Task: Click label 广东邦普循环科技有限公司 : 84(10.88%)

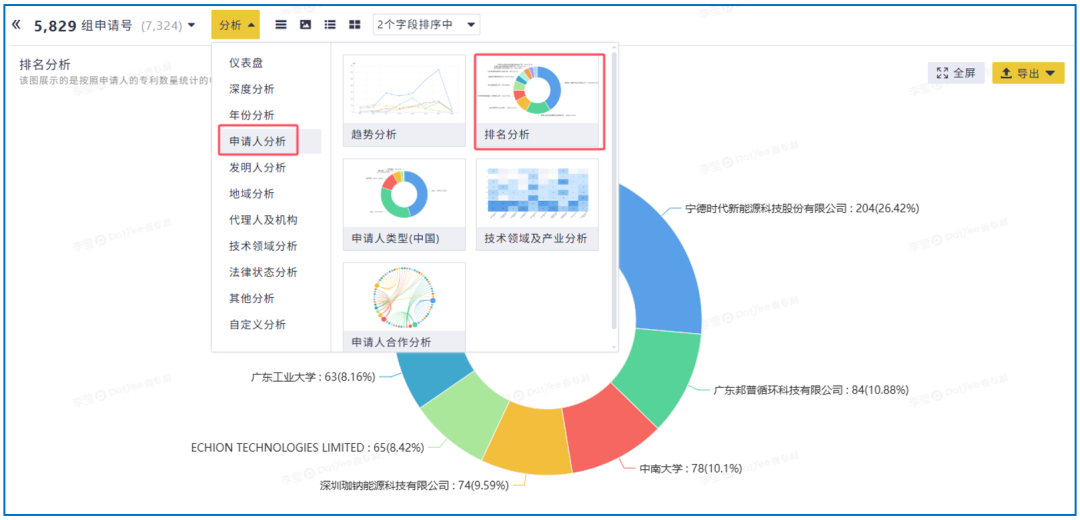Action: coord(811,390)
